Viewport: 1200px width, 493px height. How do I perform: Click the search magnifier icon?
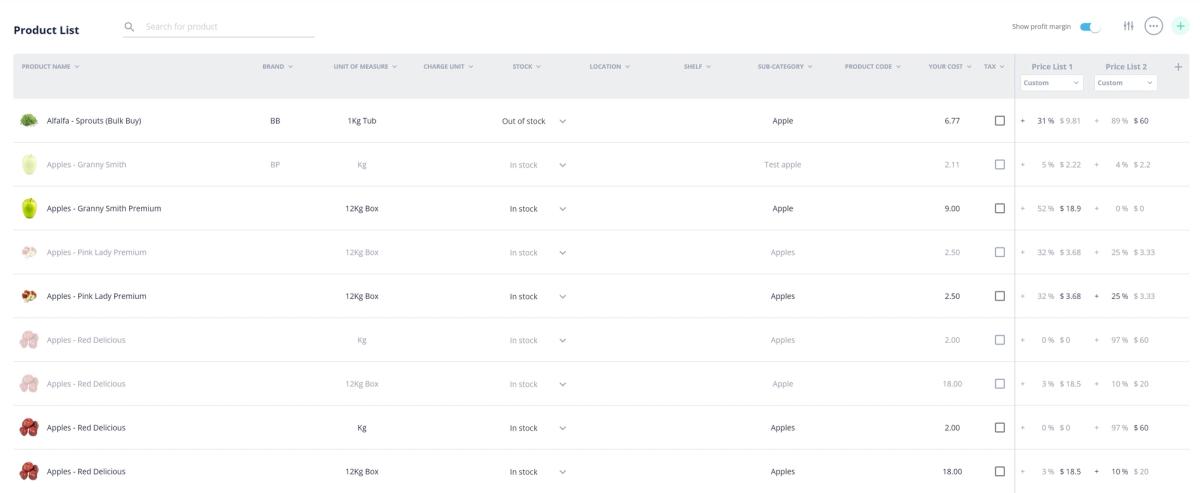(129, 27)
